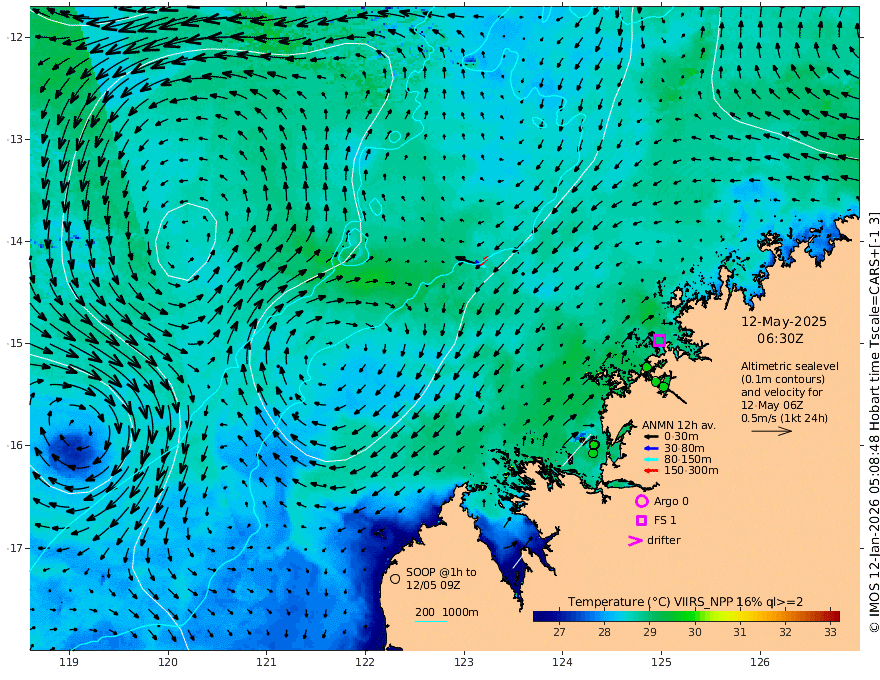Click the 31 tick label on the color bar
This screenshot has width=880, height=680.
coord(740,632)
